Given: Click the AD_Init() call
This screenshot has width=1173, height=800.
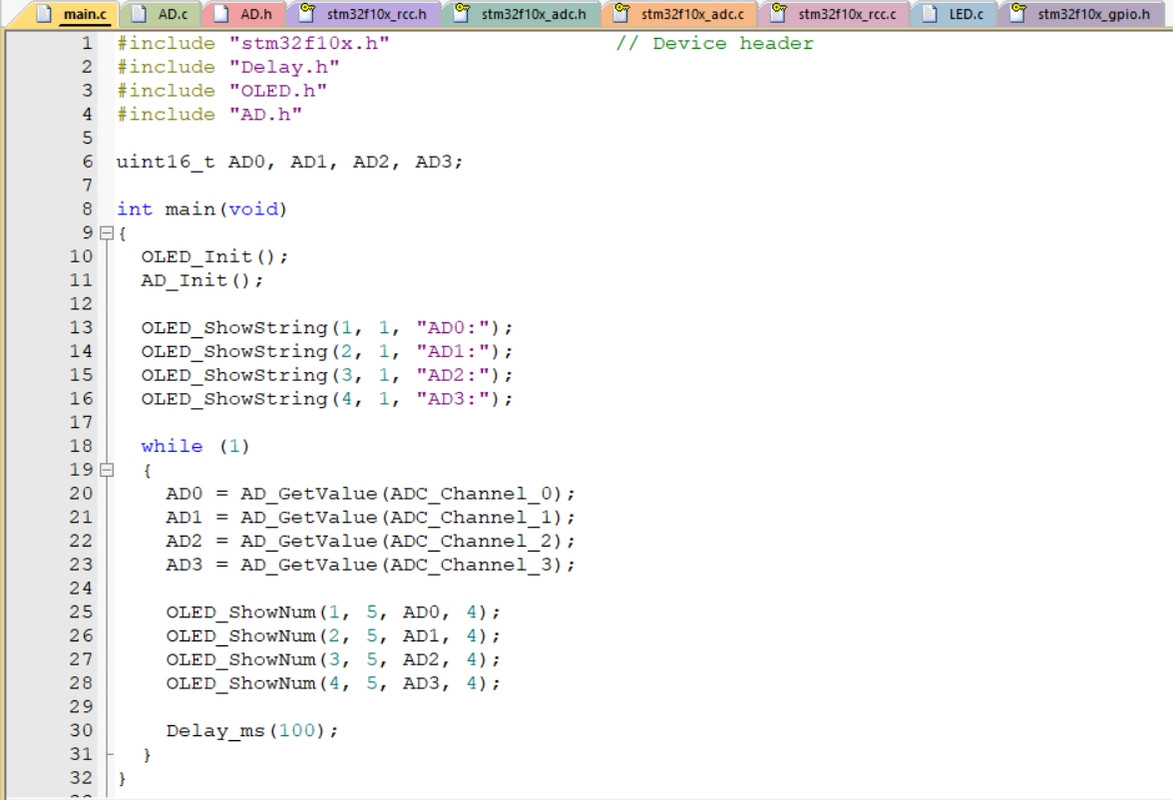Looking at the screenshot, I should tap(202, 281).
